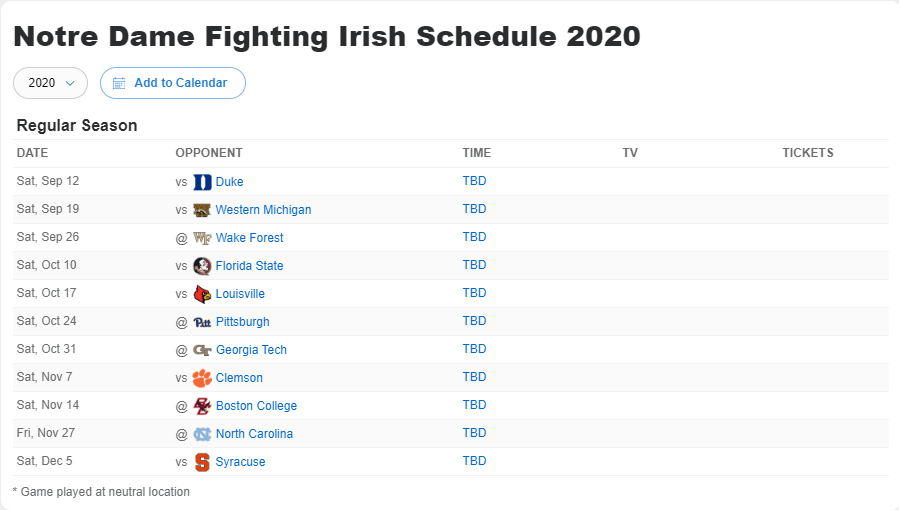Screen dimensions: 899x510
Task: Click the TICKETS column header
Action: 808,153
